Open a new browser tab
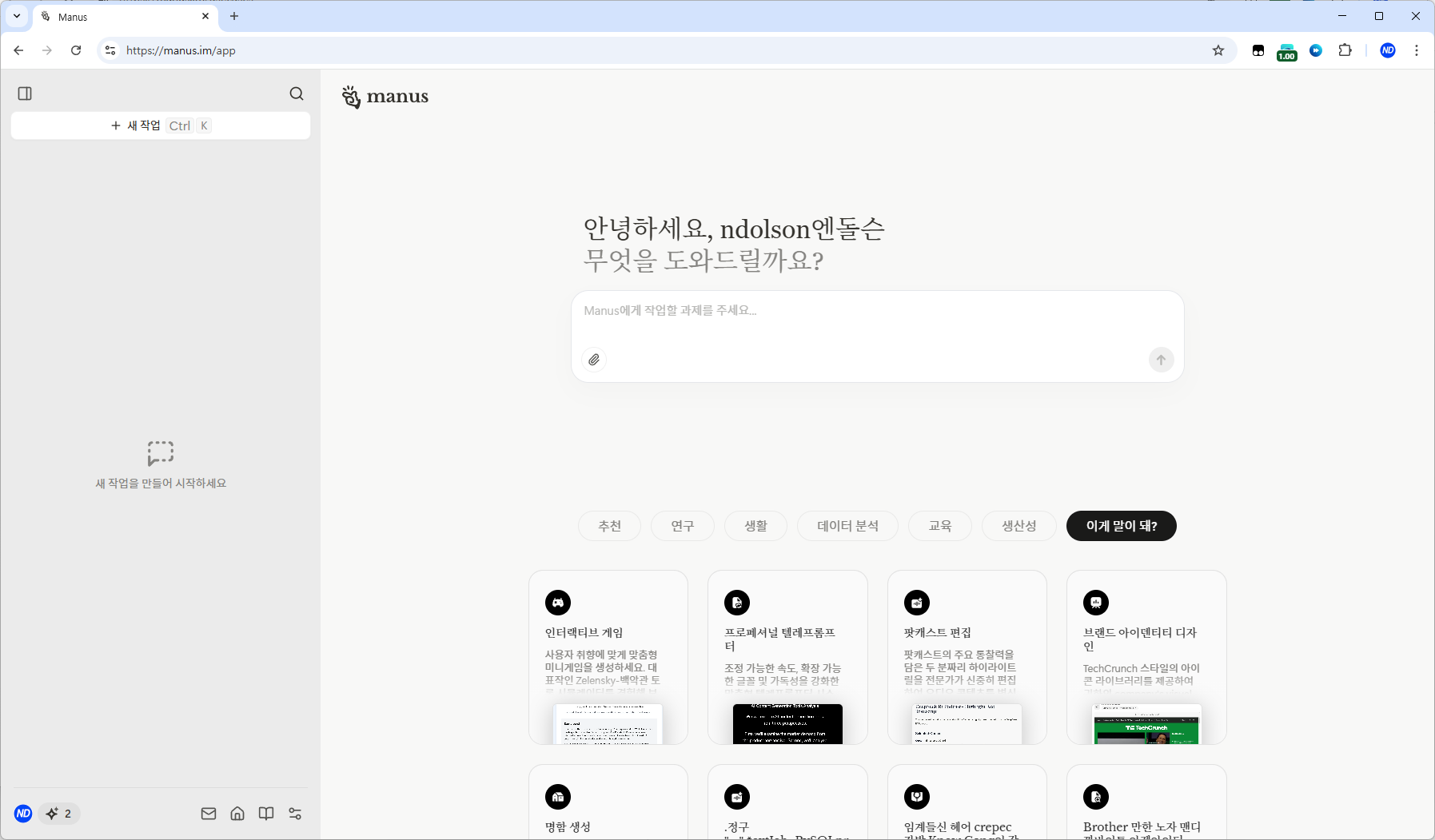This screenshot has height=840, width=1435. pos(234,16)
